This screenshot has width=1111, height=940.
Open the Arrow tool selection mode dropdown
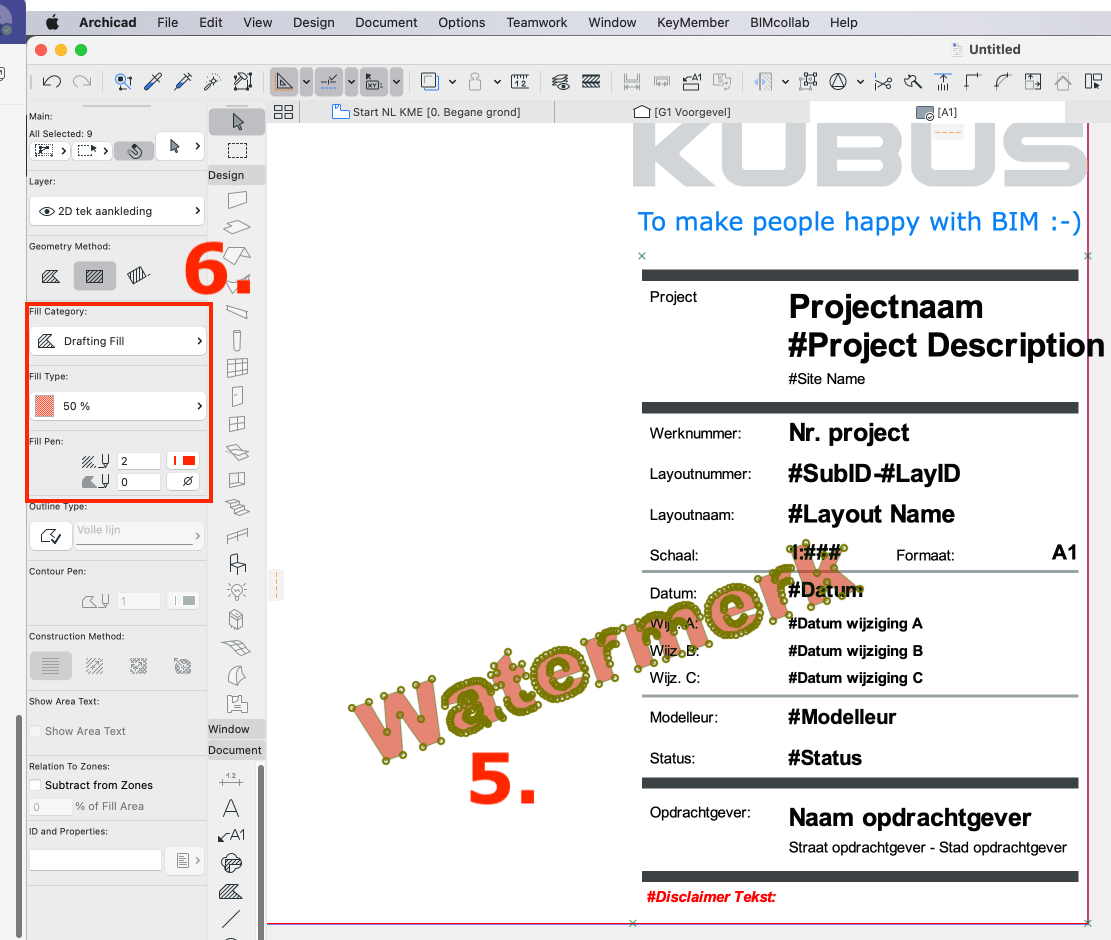[181, 147]
